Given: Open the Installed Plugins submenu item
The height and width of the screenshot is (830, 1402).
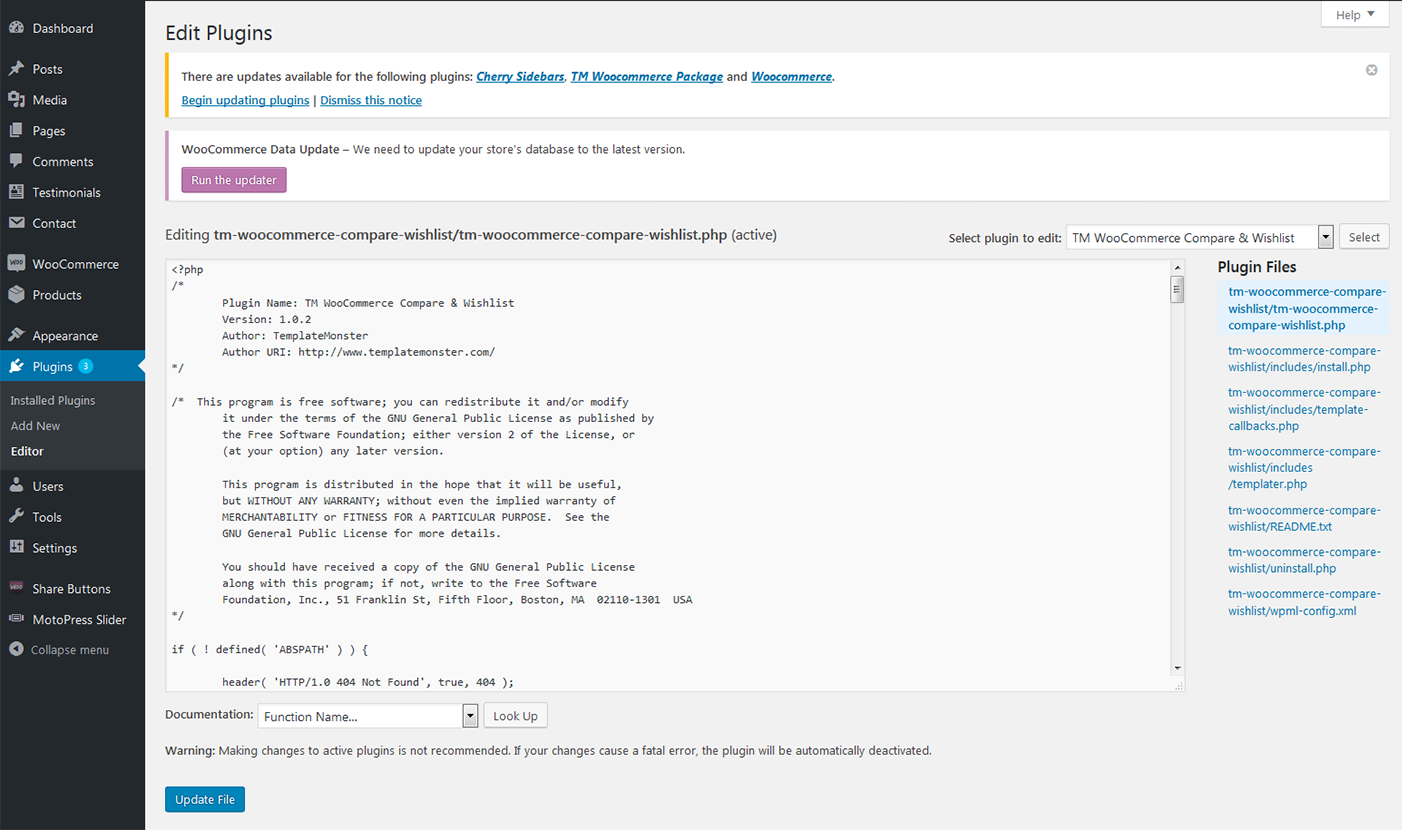Looking at the screenshot, I should pos(53,400).
